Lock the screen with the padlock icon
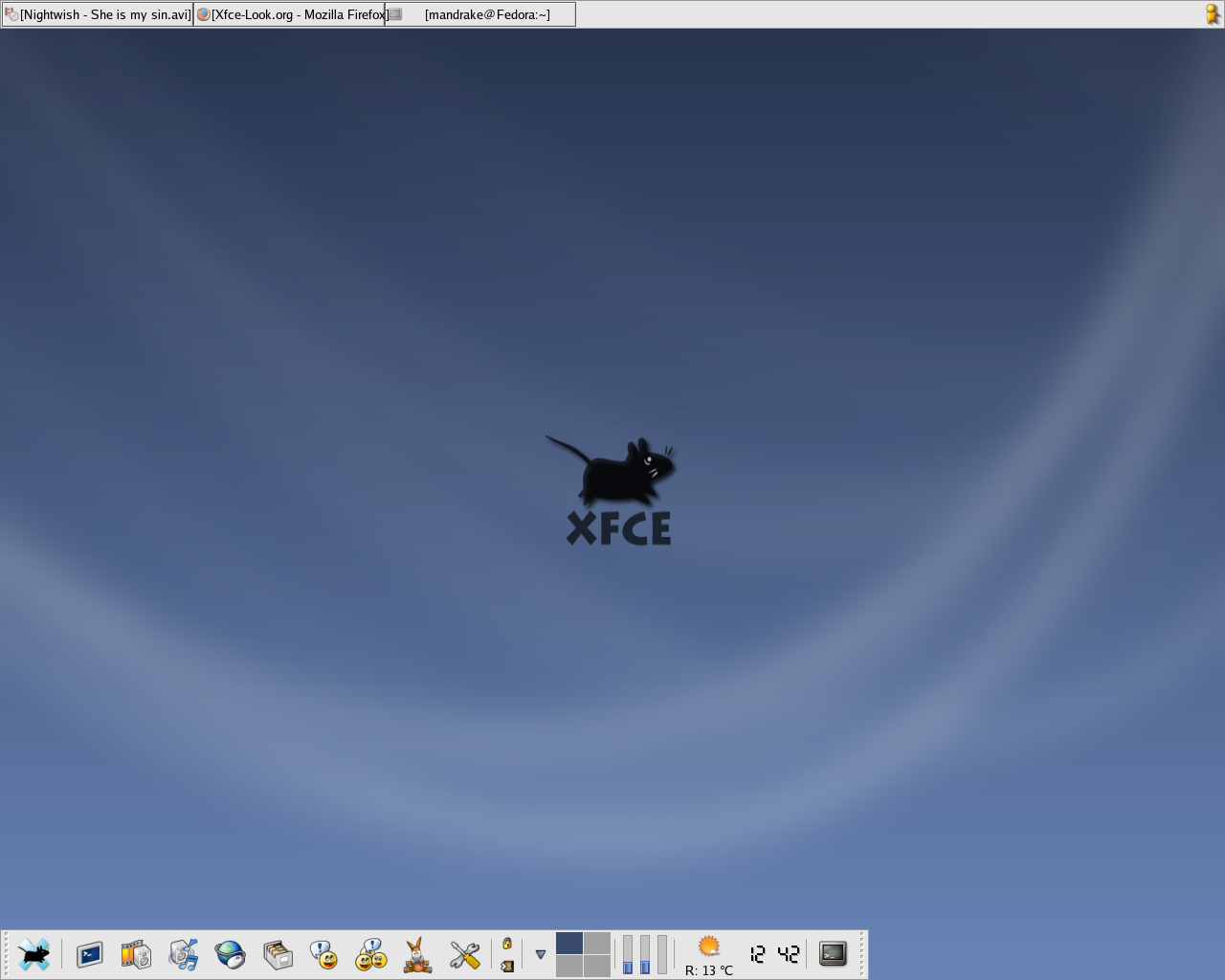Image resolution: width=1225 pixels, height=980 pixels. point(507,944)
